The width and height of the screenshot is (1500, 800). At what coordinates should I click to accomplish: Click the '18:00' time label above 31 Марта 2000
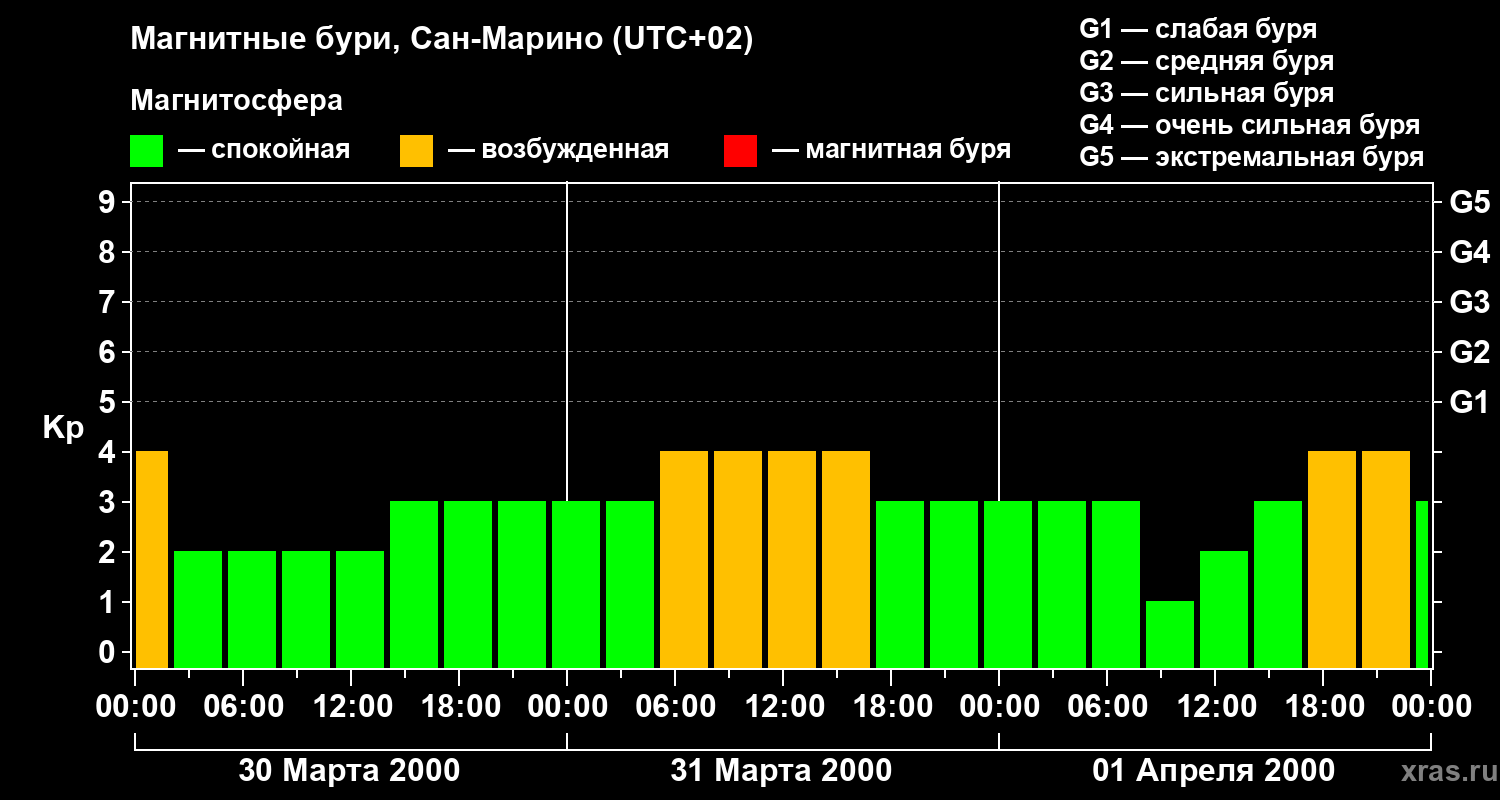tap(891, 707)
